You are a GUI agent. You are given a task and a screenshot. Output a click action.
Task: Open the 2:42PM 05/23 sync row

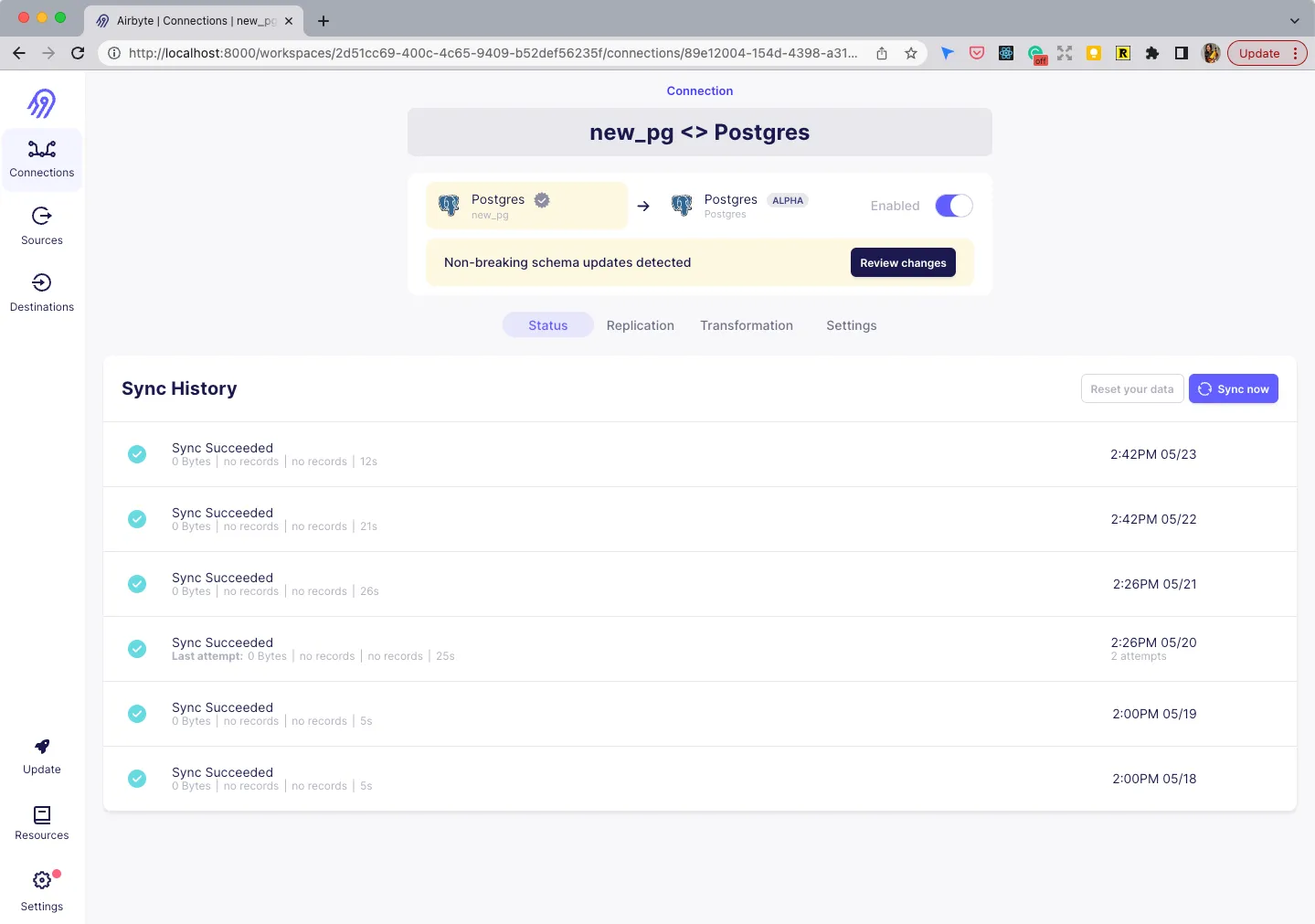click(700, 454)
